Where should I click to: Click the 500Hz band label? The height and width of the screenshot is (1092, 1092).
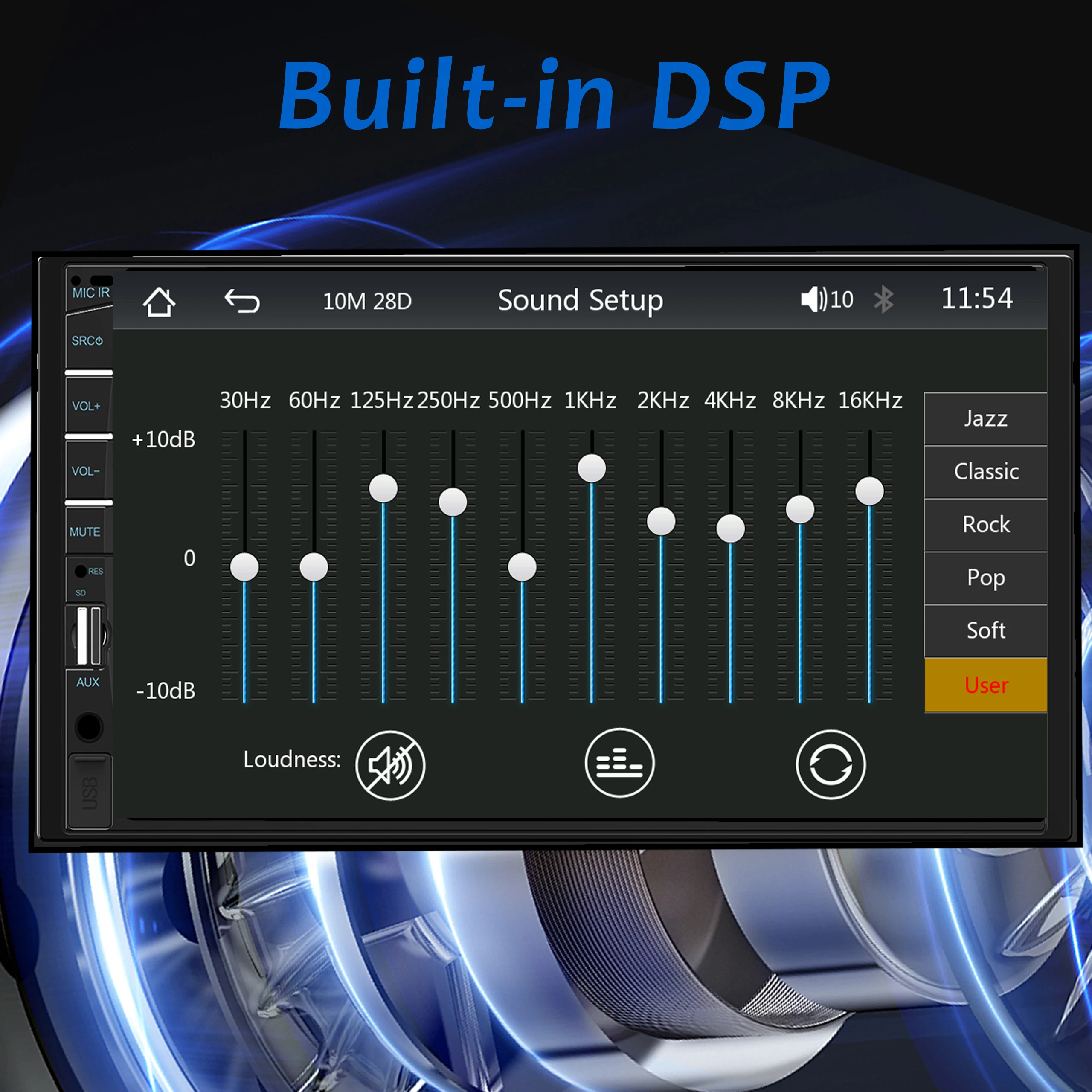[x=520, y=400]
